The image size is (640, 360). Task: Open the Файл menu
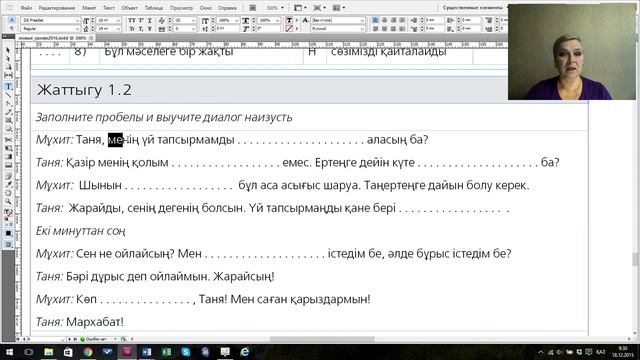26,8
